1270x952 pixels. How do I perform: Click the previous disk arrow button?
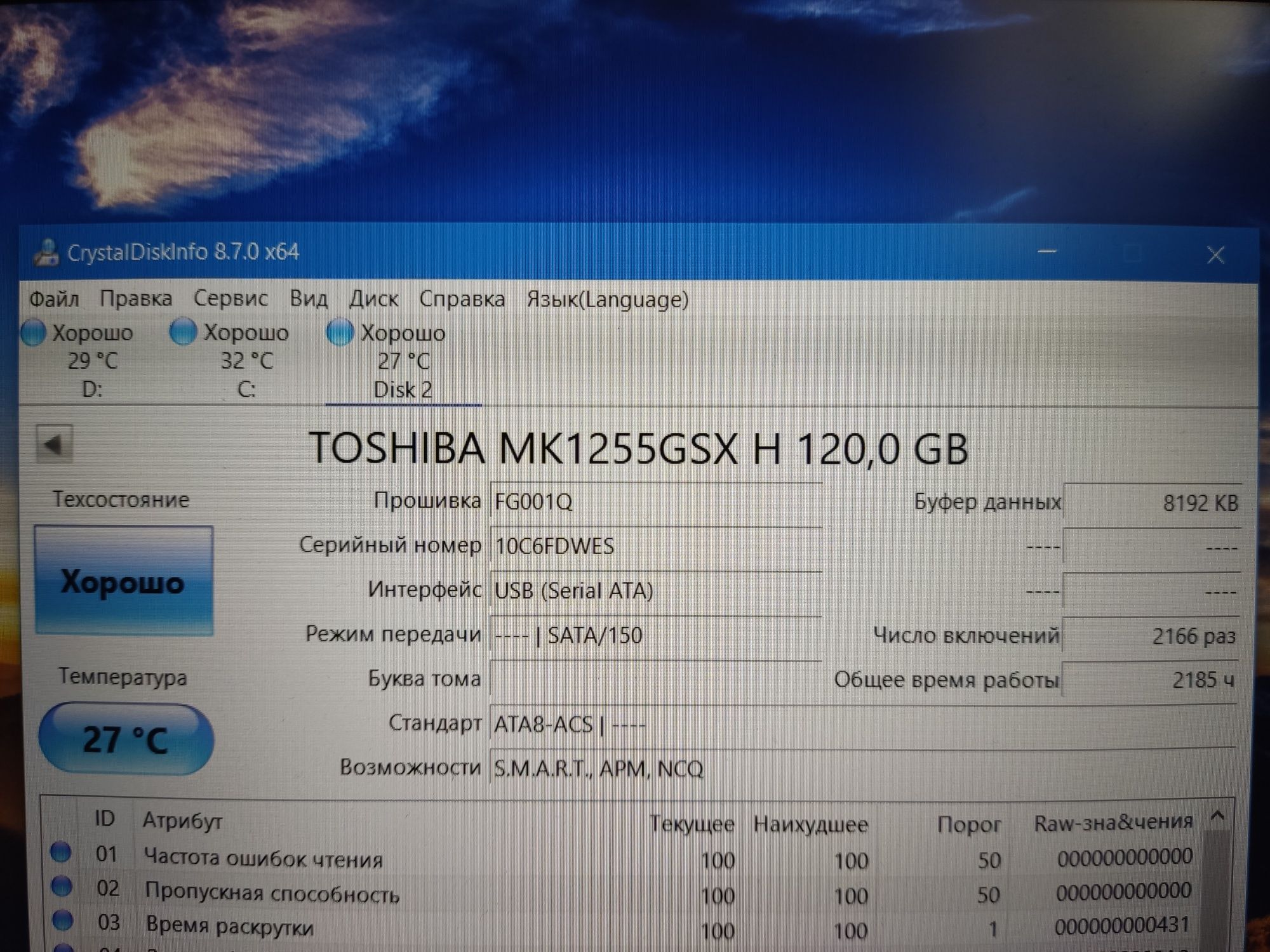[54, 444]
